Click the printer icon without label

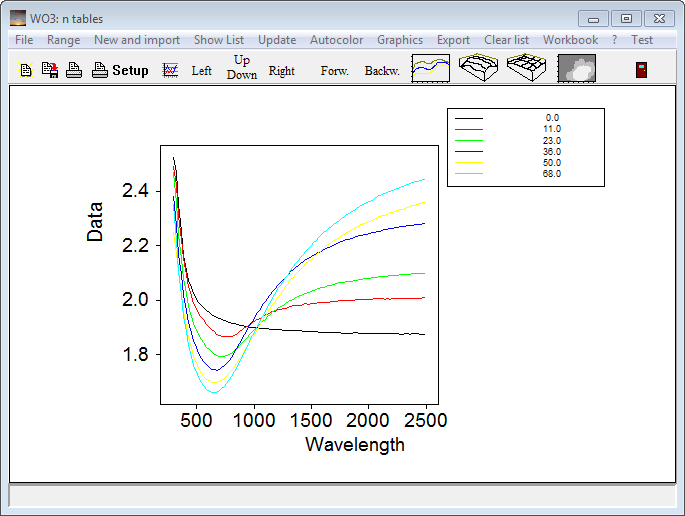[x=74, y=70]
